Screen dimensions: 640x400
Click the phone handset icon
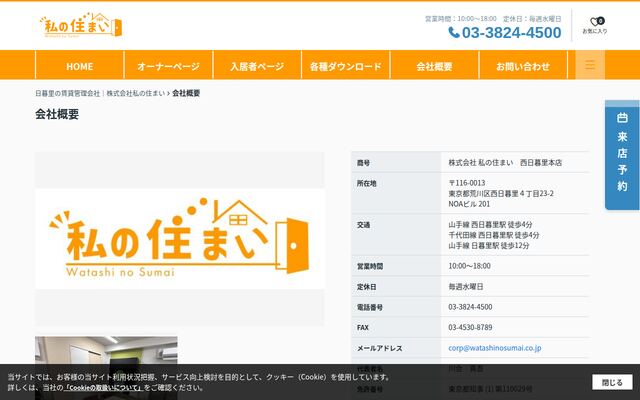pos(454,32)
